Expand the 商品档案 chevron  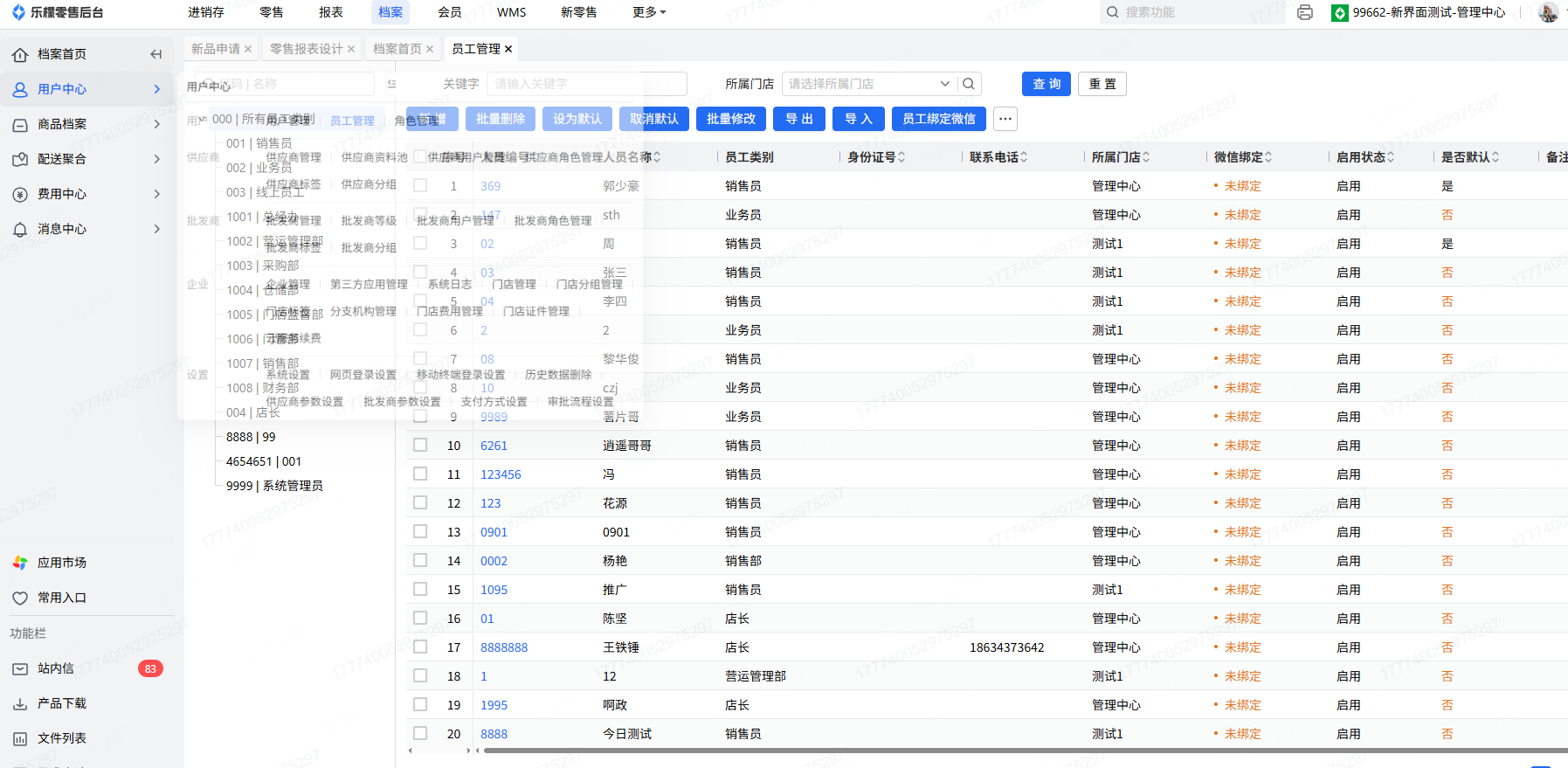tap(157, 124)
